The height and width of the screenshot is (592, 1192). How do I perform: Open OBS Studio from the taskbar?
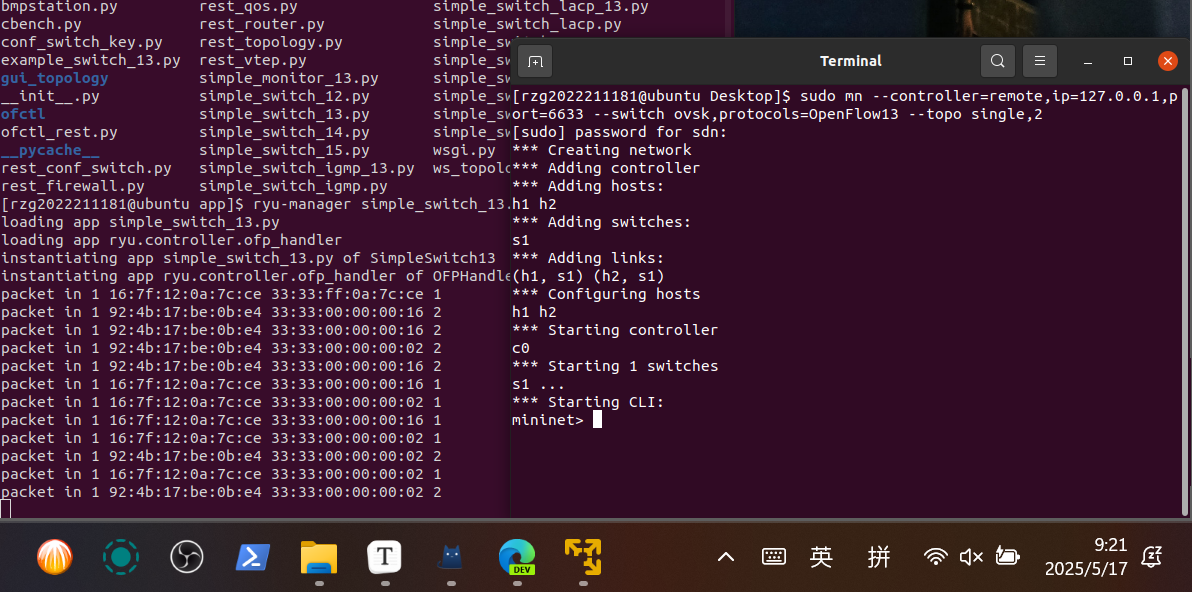187,556
